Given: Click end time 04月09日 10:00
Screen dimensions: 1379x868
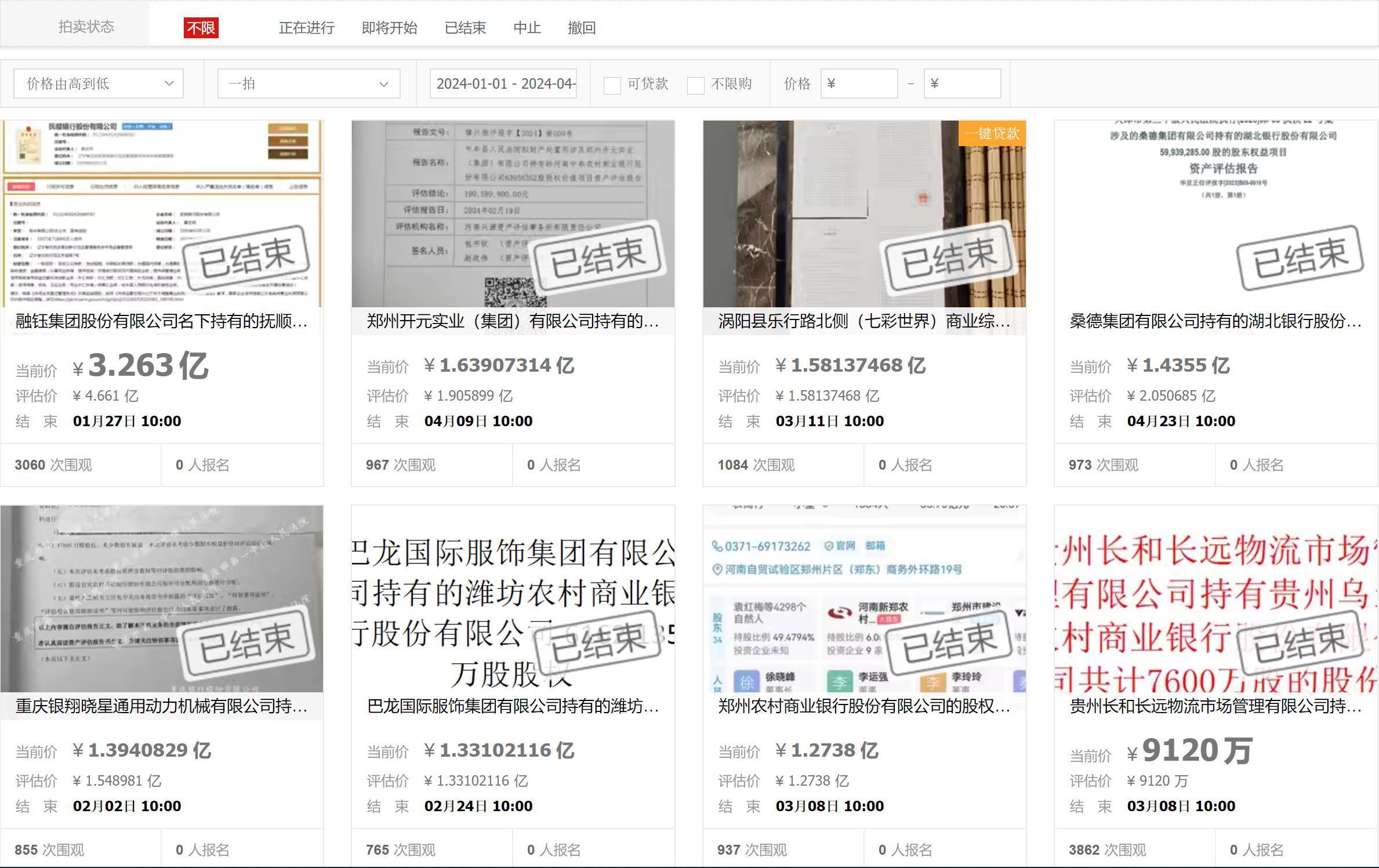Looking at the screenshot, I should point(478,422).
